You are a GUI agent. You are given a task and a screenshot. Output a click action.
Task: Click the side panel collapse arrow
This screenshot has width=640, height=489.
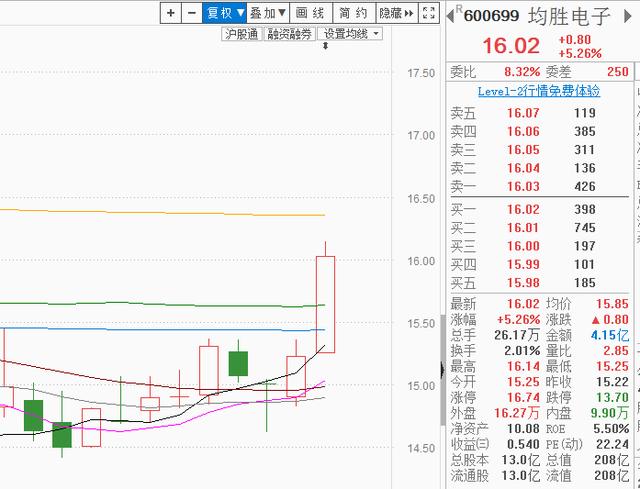(442, 371)
